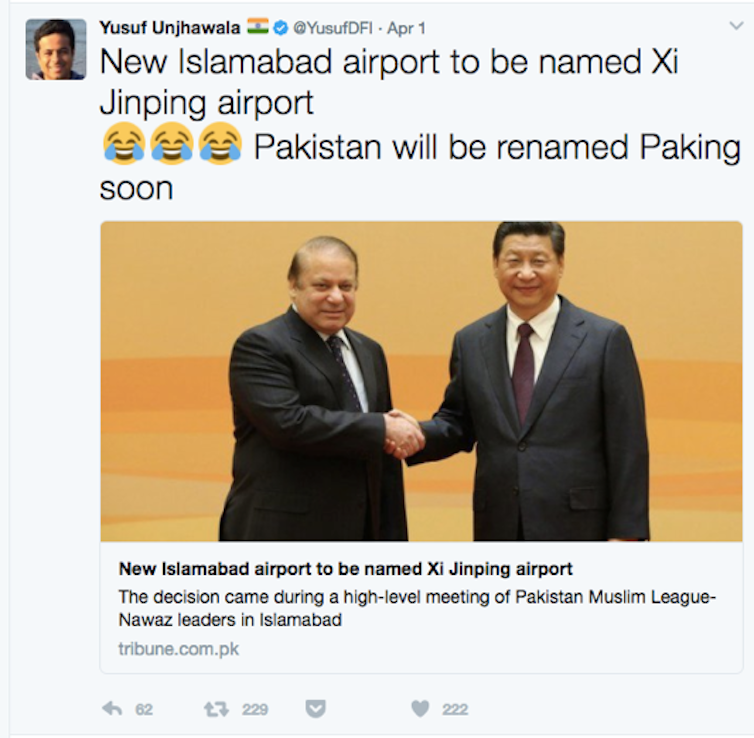View the 62 replies count

(x=144, y=710)
